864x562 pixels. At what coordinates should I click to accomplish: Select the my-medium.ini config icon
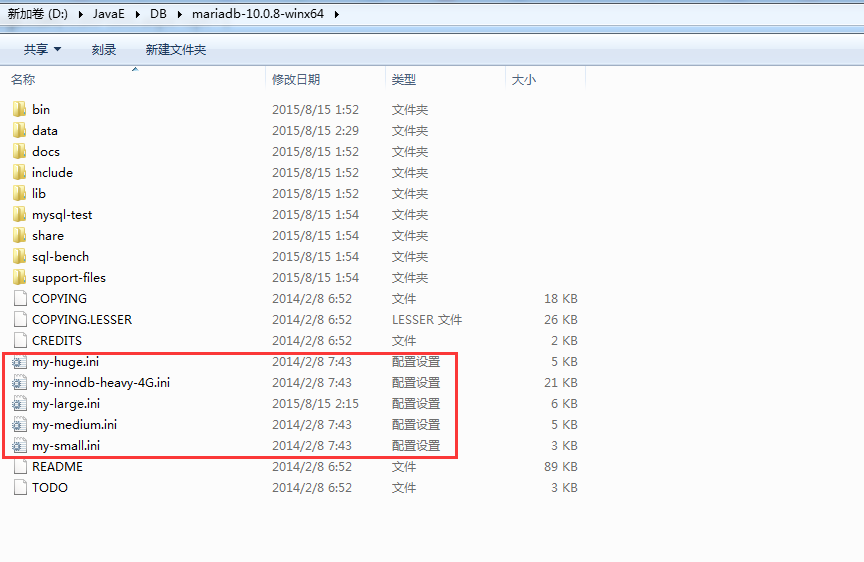[x=19, y=424]
